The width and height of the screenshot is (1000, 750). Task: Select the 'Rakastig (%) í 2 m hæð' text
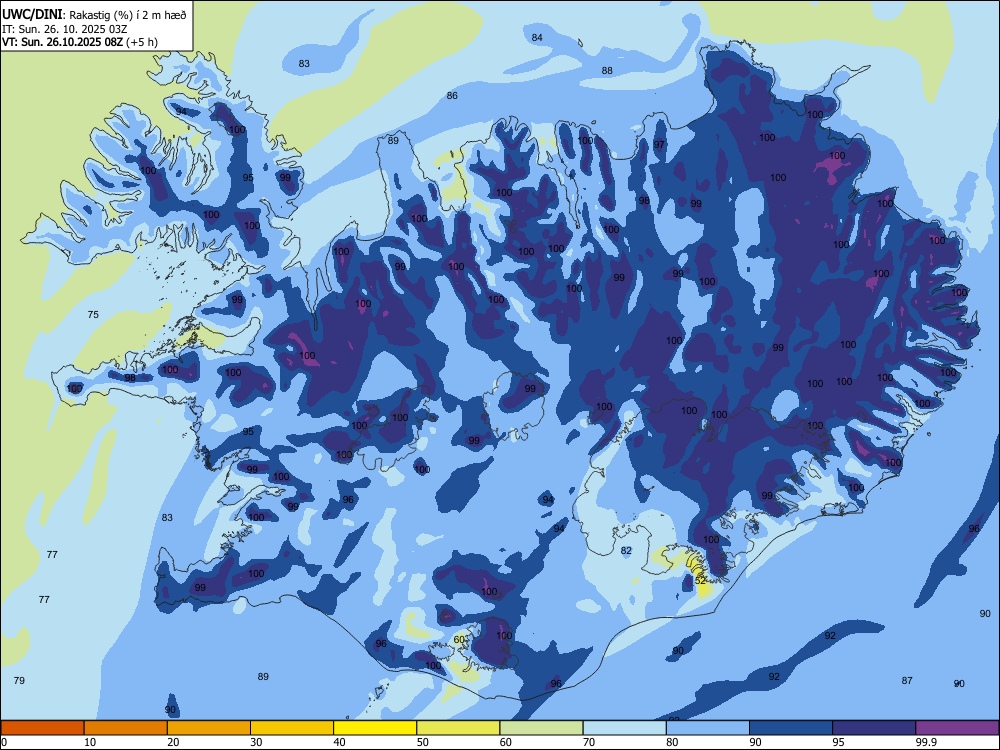127,15
